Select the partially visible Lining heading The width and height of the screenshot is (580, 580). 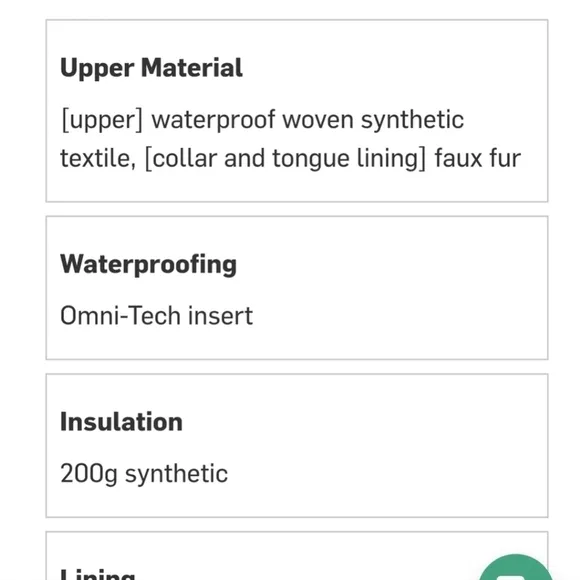[x=98, y=574]
